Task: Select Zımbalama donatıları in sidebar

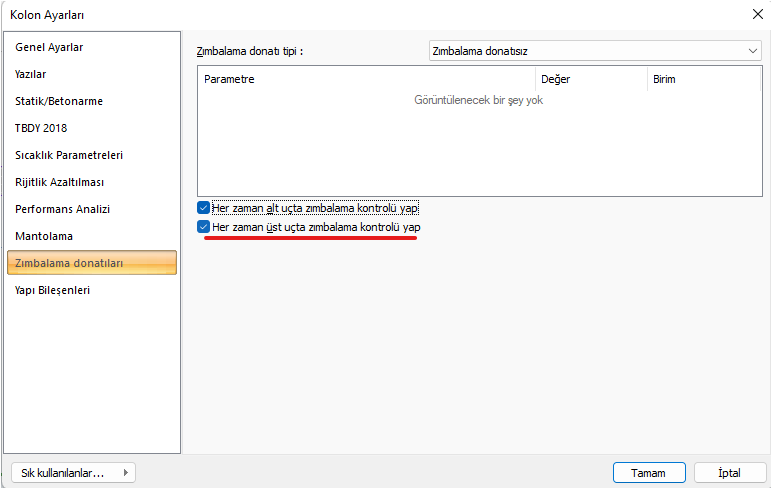Action: tap(69, 263)
